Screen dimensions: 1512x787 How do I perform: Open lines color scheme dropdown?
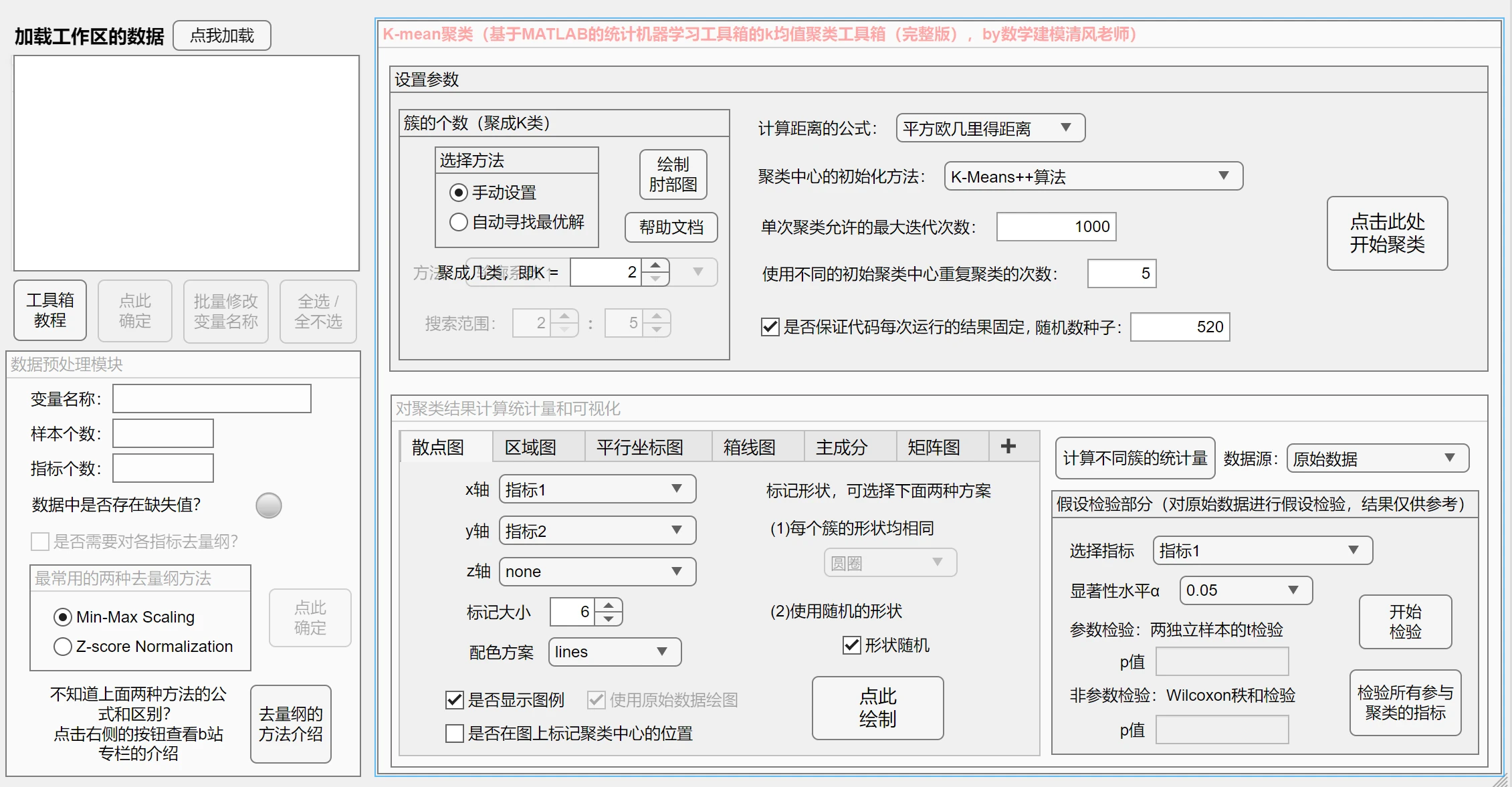tap(614, 652)
